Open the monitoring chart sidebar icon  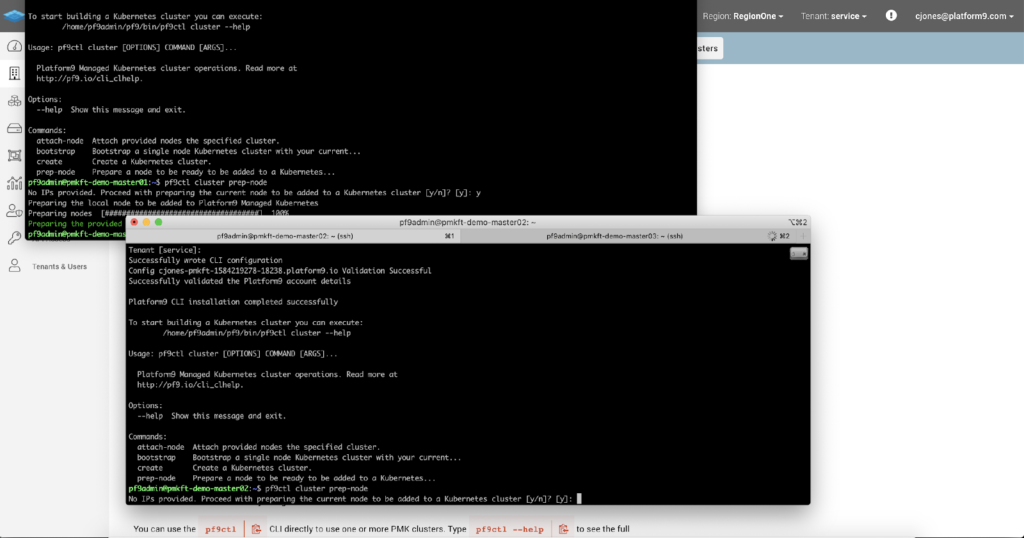coord(14,183)
